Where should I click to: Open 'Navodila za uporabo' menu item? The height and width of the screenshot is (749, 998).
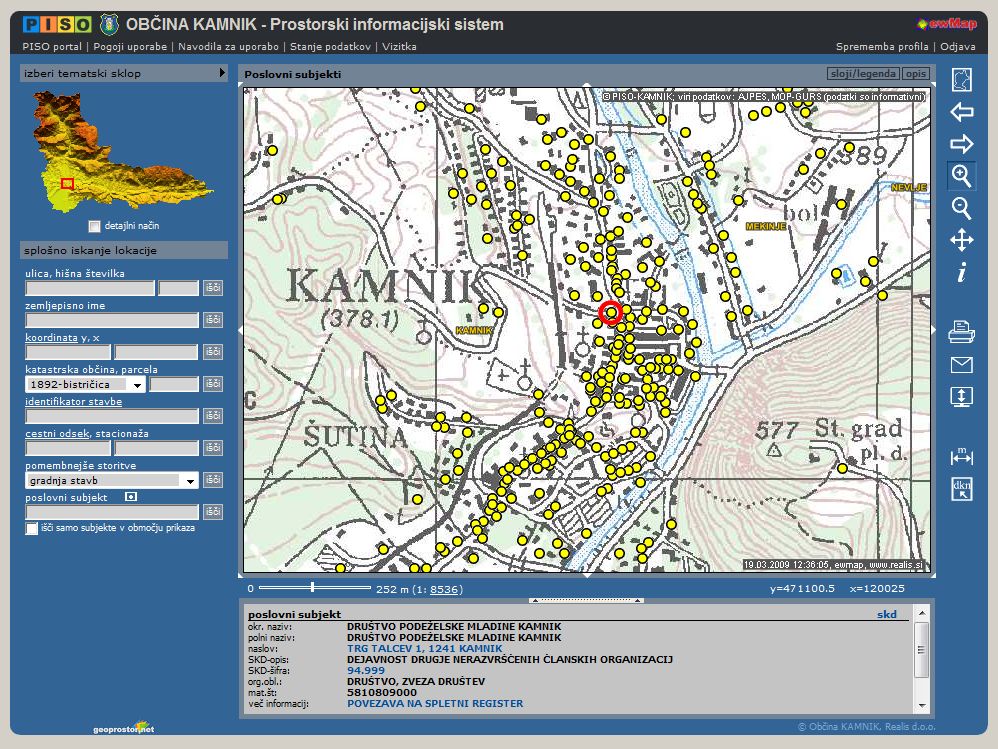pyautogui.click(x=229, y=46)
